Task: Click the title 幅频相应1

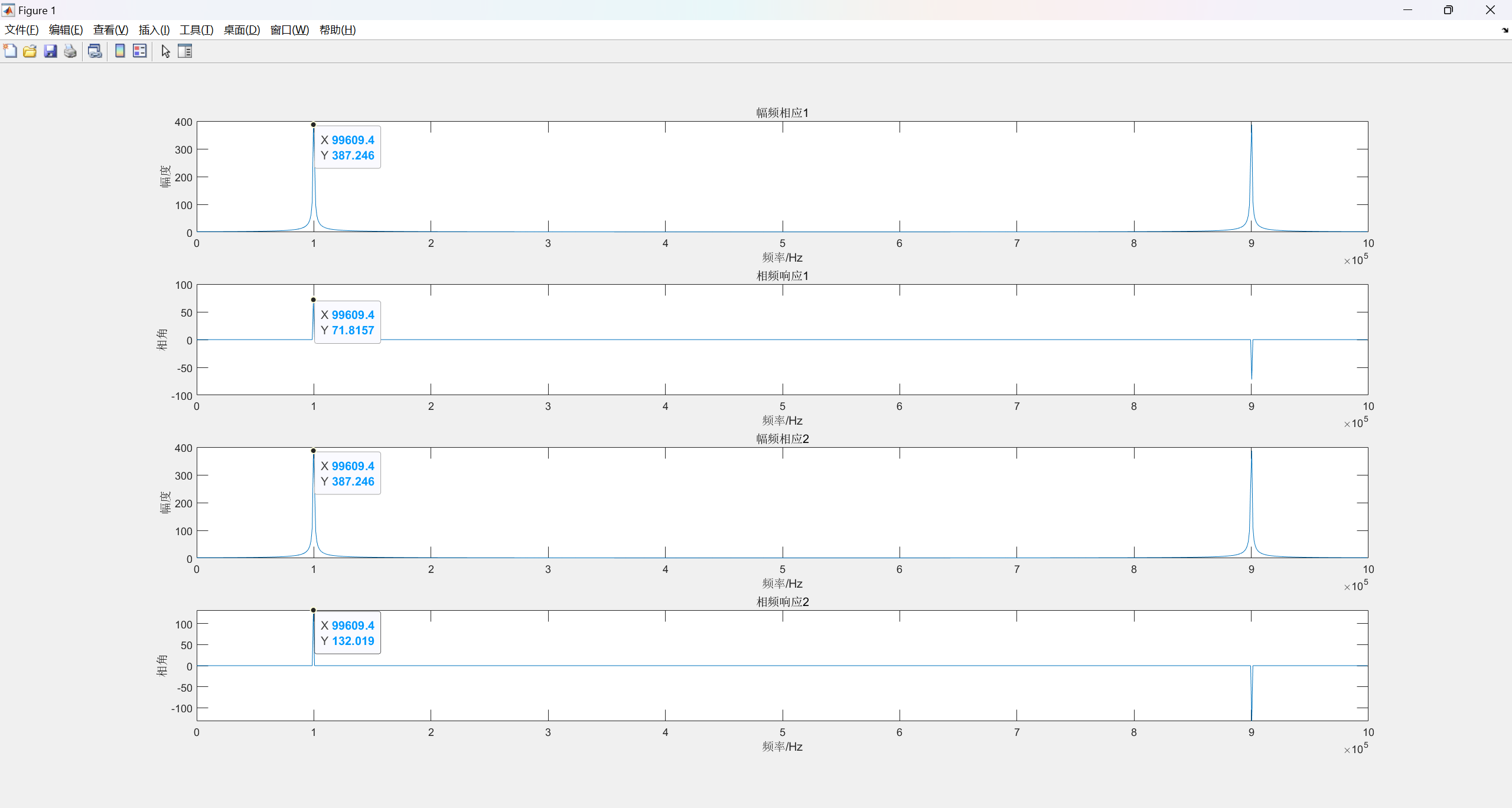Action: (783, 113)
